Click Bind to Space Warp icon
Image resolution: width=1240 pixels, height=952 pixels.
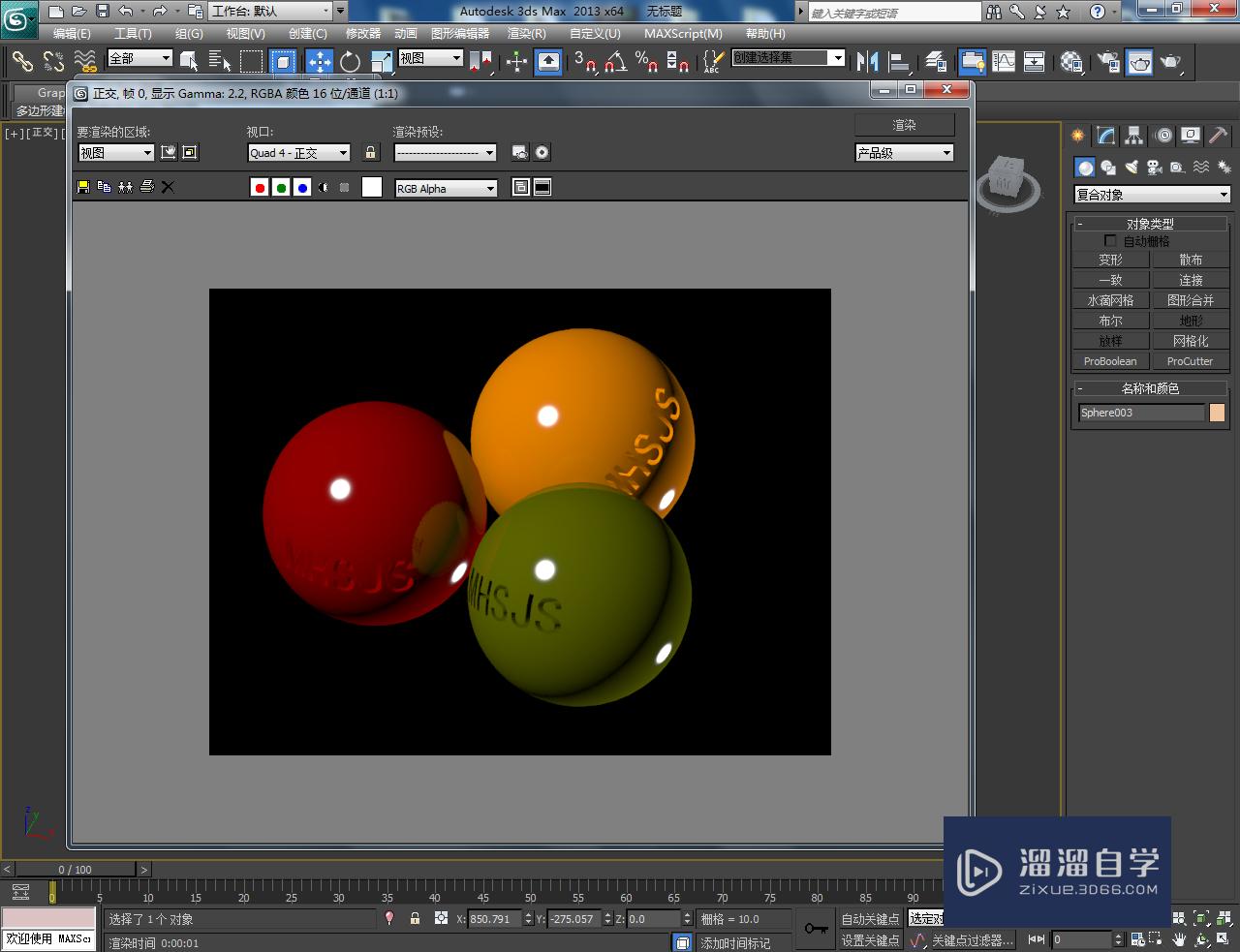coord(85,61)
